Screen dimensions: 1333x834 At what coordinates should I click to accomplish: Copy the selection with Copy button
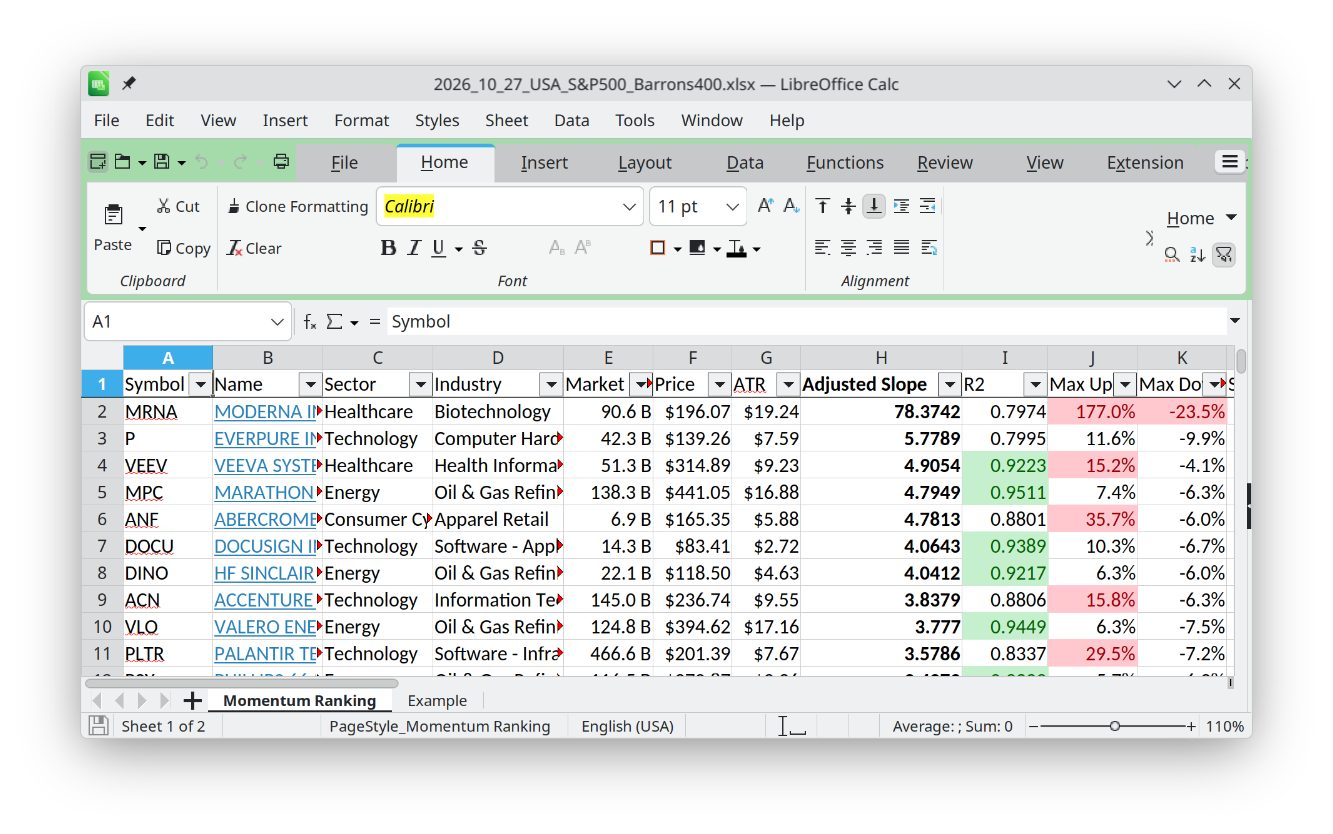point(183,248)
